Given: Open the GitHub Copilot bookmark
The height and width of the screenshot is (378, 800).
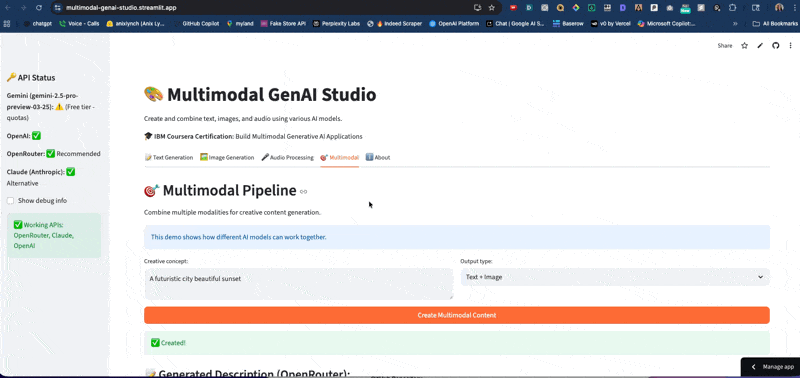Looking at the screenshot, I should [197, 23].
